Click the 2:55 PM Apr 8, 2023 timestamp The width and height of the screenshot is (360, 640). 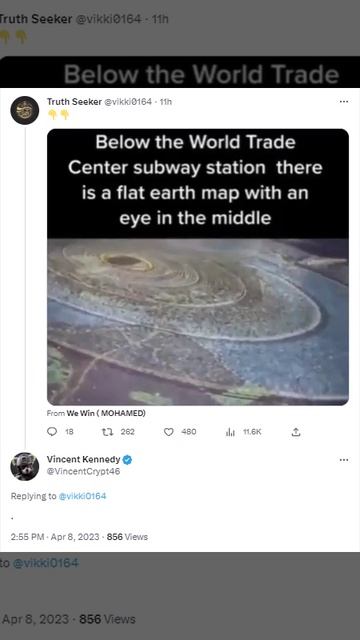click(55, 537)
